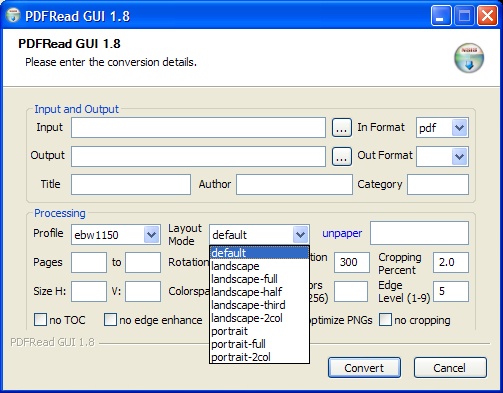Image resolution: width=503 pixels, height=393 pixels.
Task: Collapse the Layout Mode dropdown arrow
Action: 300,235
